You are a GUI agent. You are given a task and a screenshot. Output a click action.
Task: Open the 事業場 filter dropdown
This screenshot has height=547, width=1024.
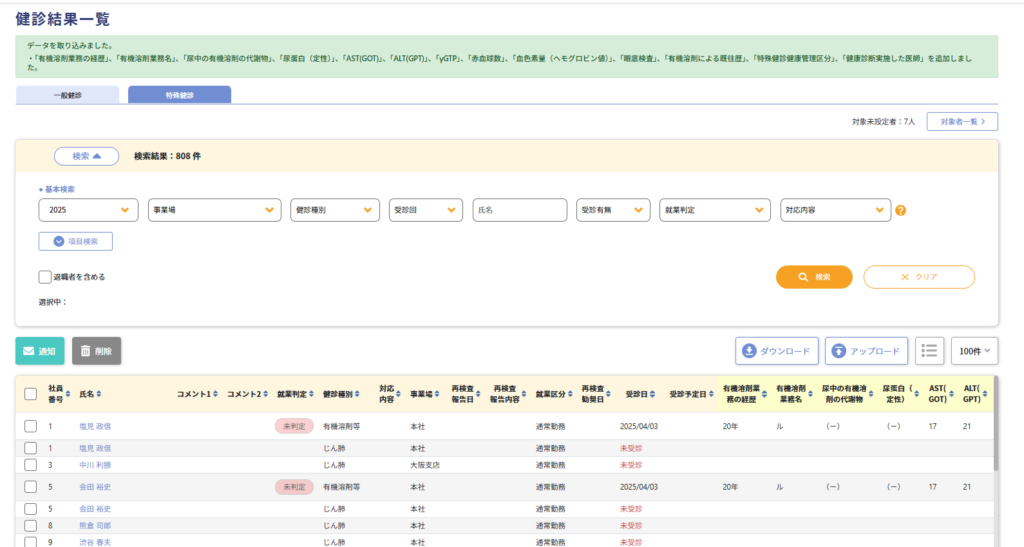click(x=214, y=210)
